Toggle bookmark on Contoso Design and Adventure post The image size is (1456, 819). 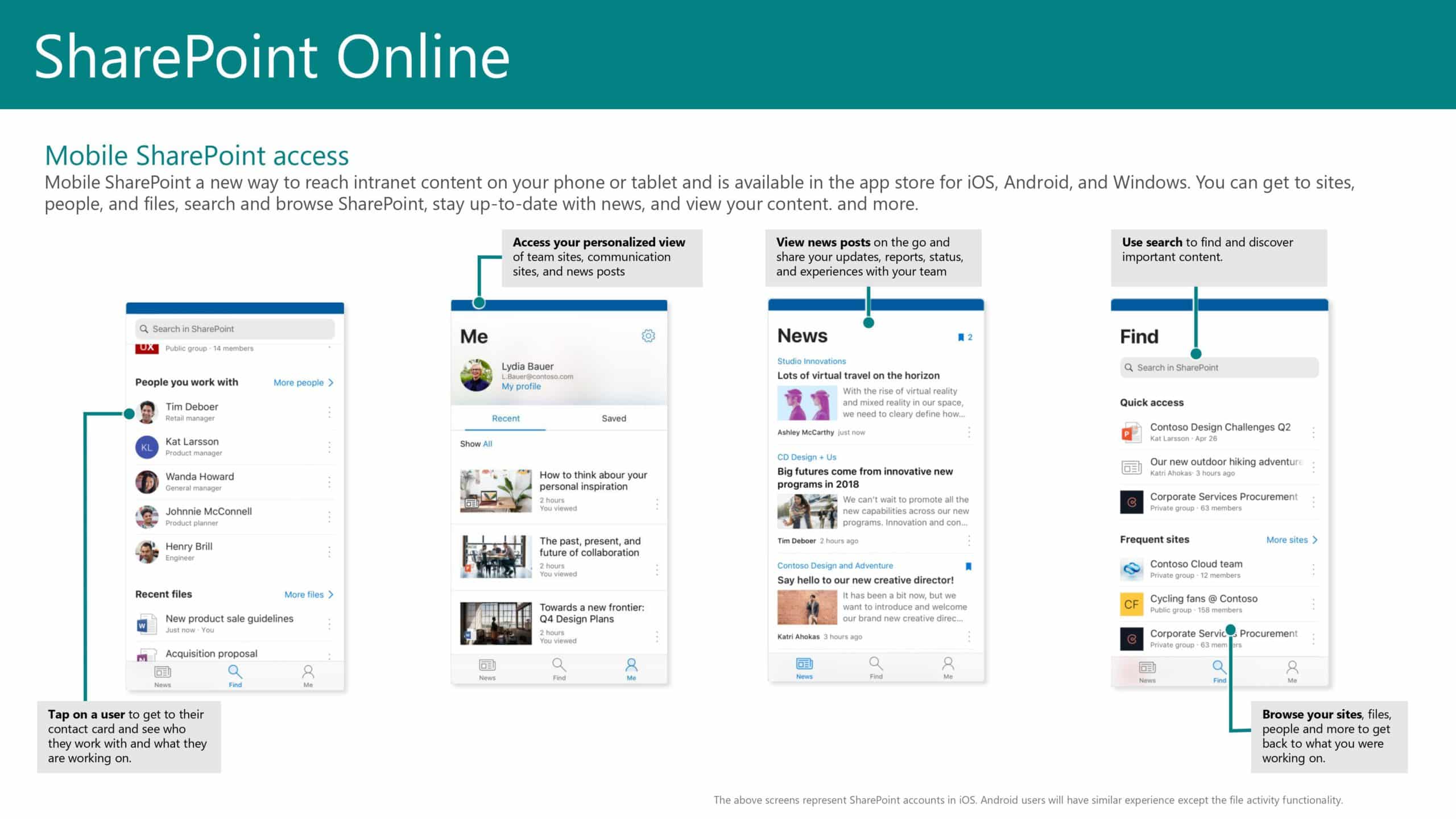[x=969, y=566]
